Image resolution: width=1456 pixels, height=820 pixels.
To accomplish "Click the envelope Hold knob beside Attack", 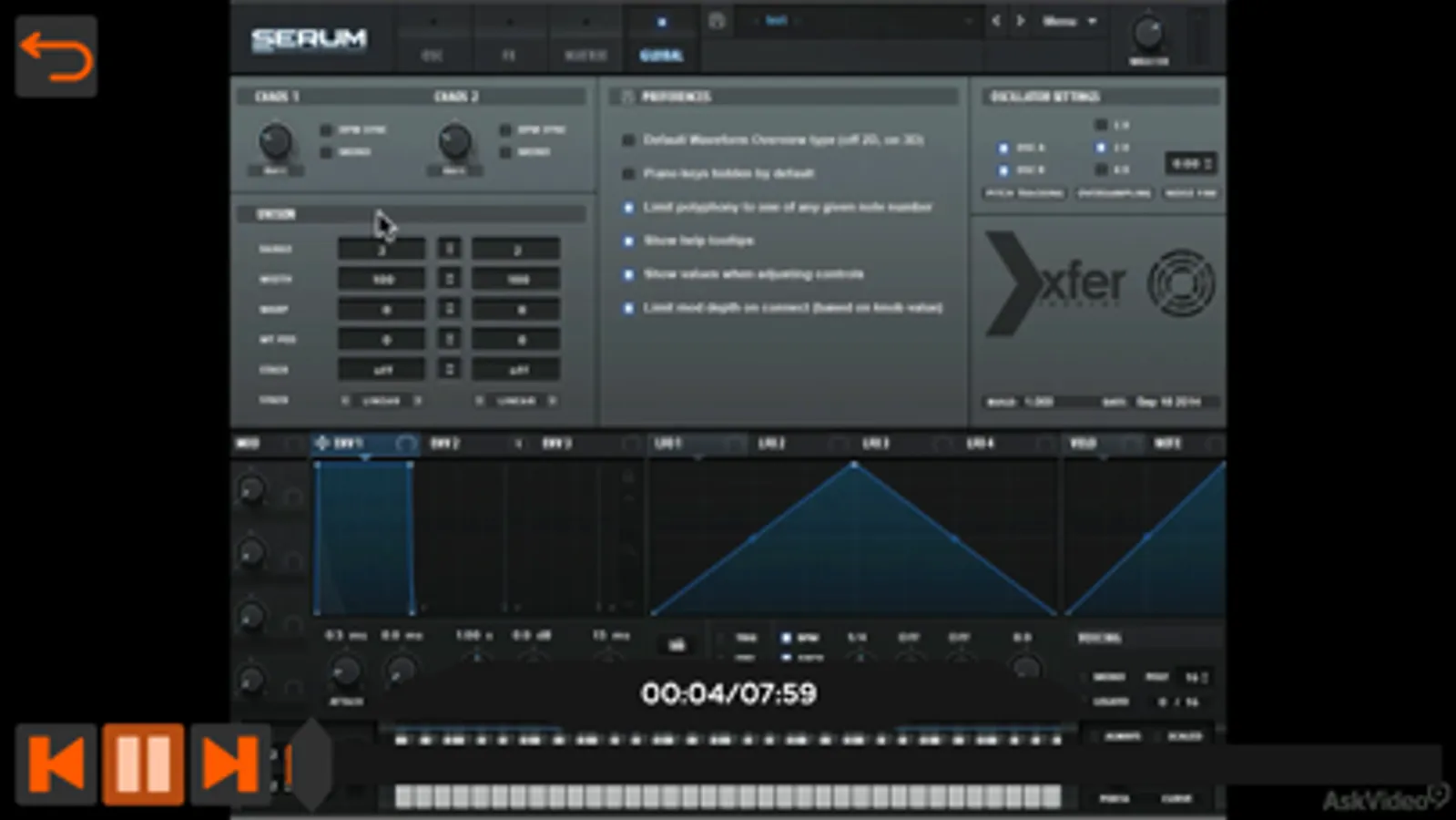I will point(401,672).
